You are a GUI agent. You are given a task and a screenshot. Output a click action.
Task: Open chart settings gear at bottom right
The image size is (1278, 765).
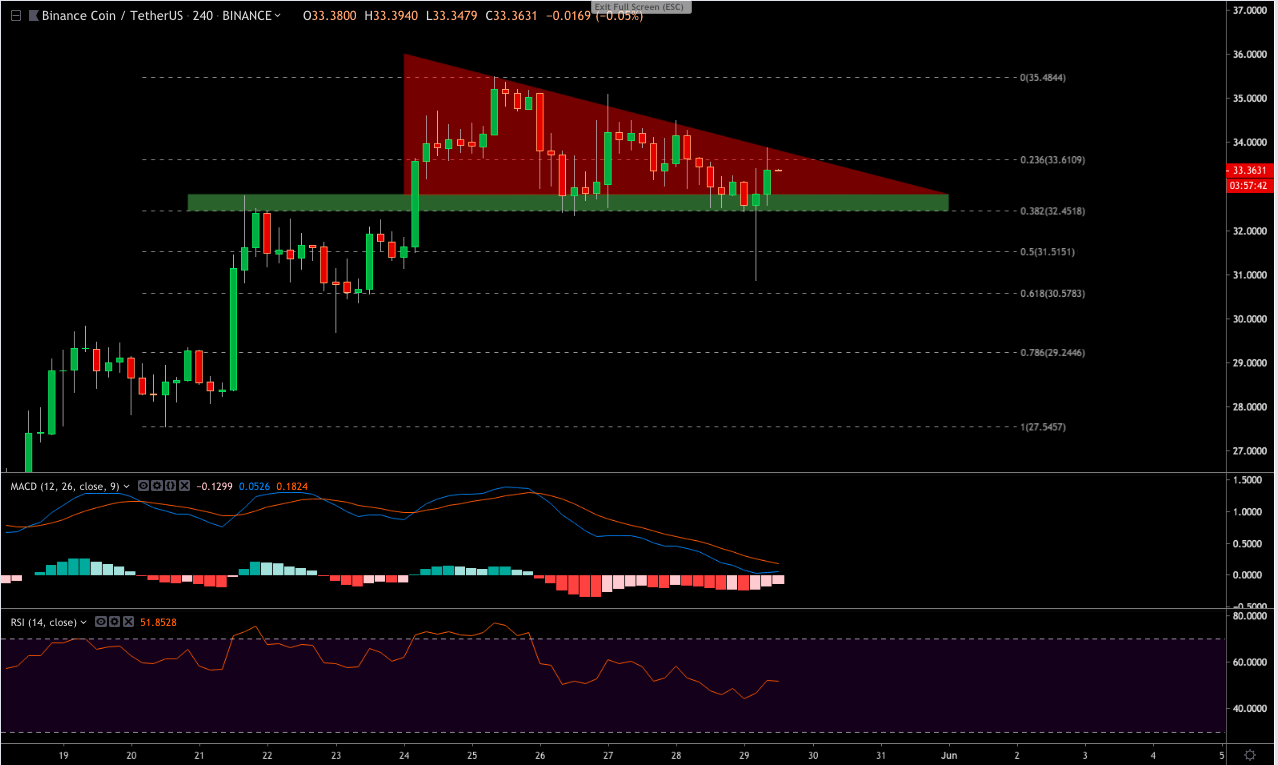coord(1250,753)
